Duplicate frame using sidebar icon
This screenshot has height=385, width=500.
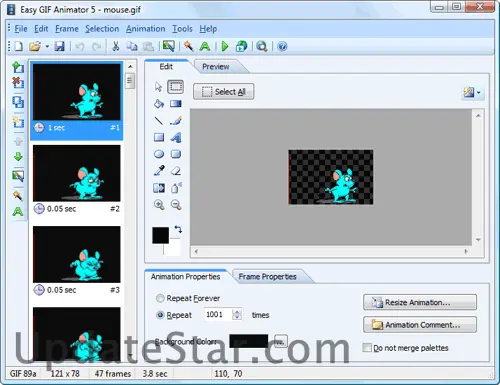click(x=18, y=102)
